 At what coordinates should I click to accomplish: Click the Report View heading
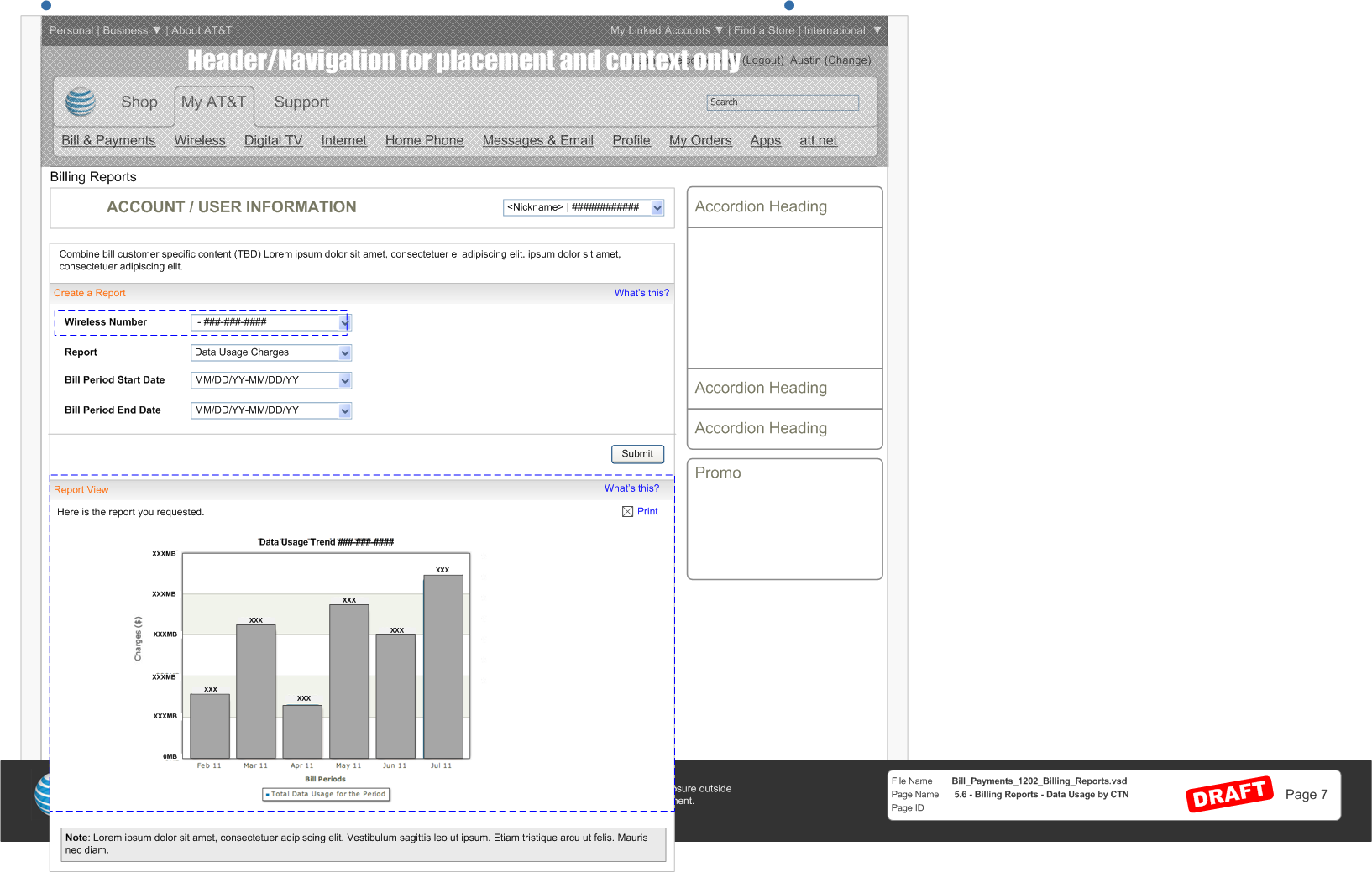pos(81,490)
